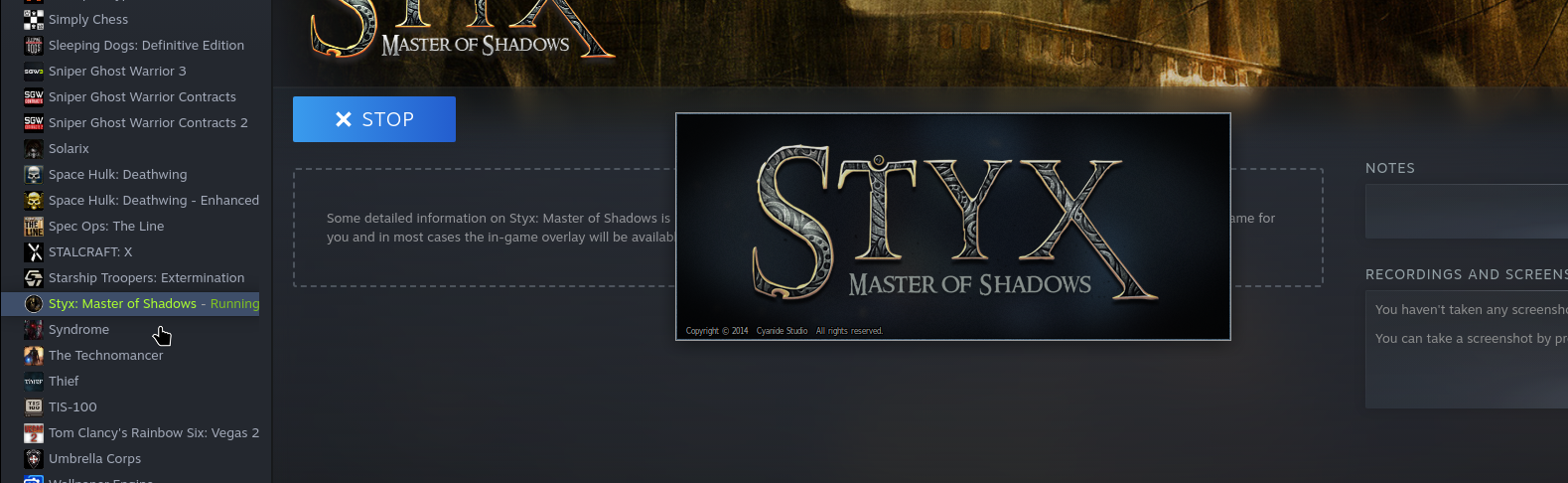1568x483 pixels.
Task: Click the Sniper Ghost Warrior Contracts icon
Action: point(34,96)
